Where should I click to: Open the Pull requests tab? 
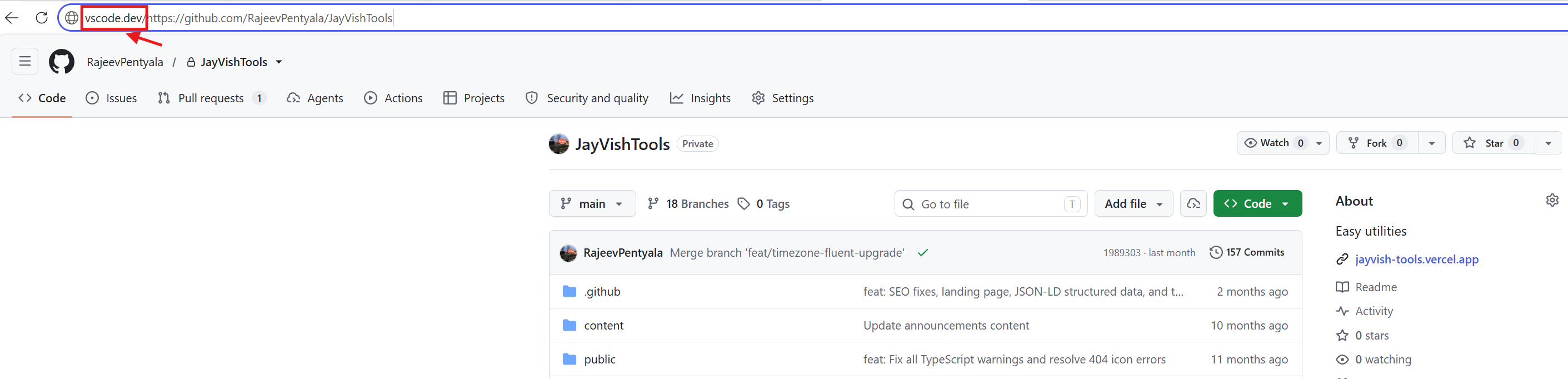211,98
